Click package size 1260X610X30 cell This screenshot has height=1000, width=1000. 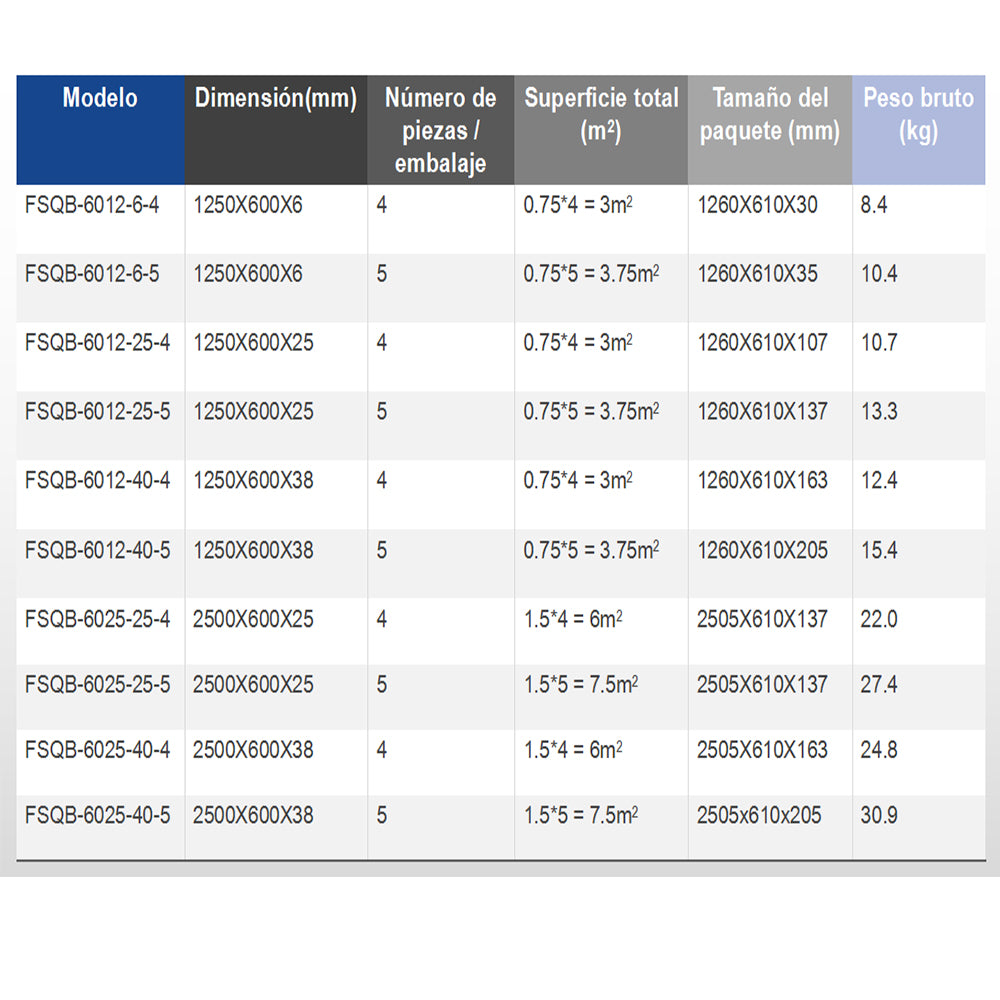pos(757,206)
